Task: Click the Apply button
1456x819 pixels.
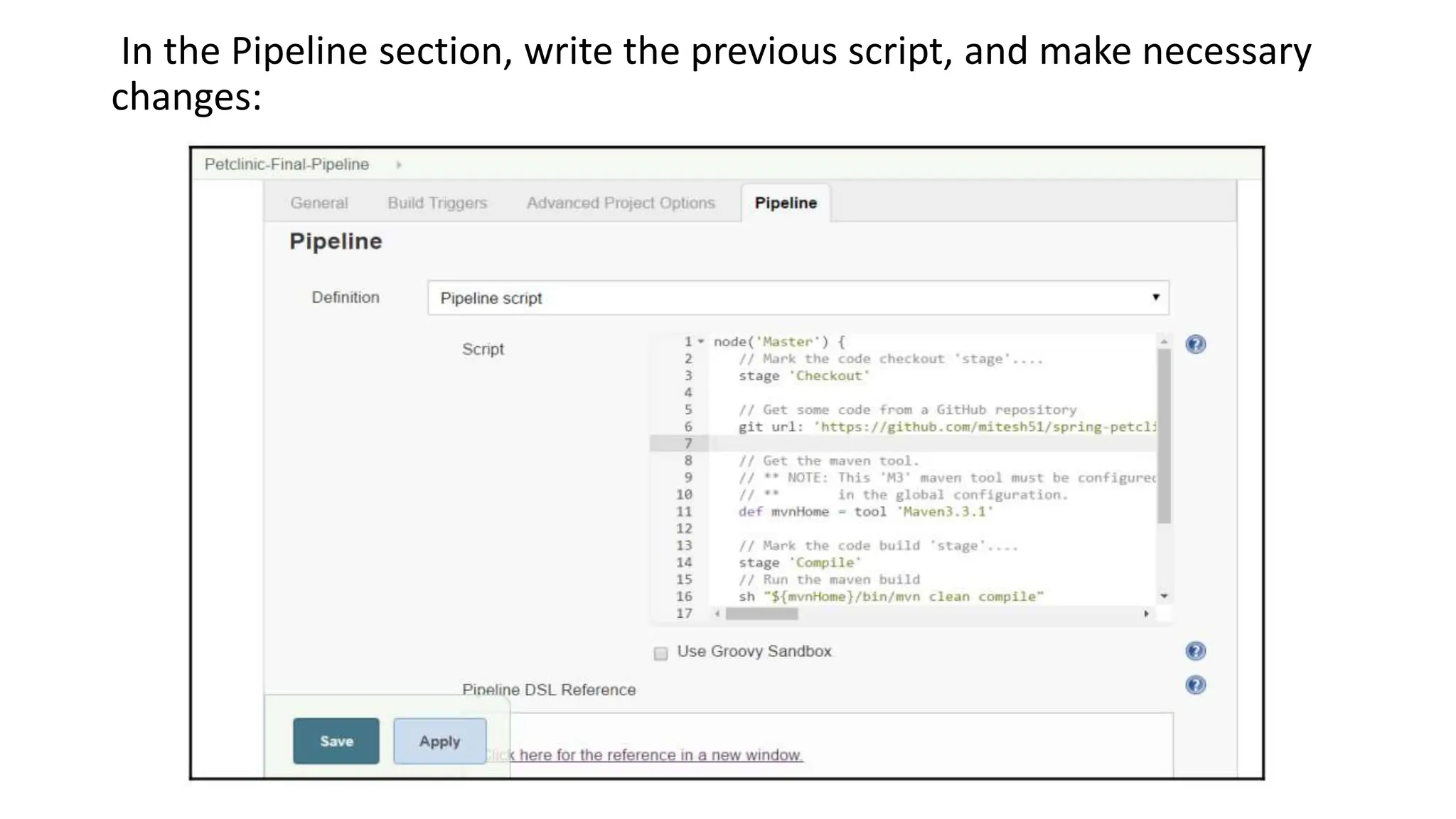Action: (x=440, y=741)
